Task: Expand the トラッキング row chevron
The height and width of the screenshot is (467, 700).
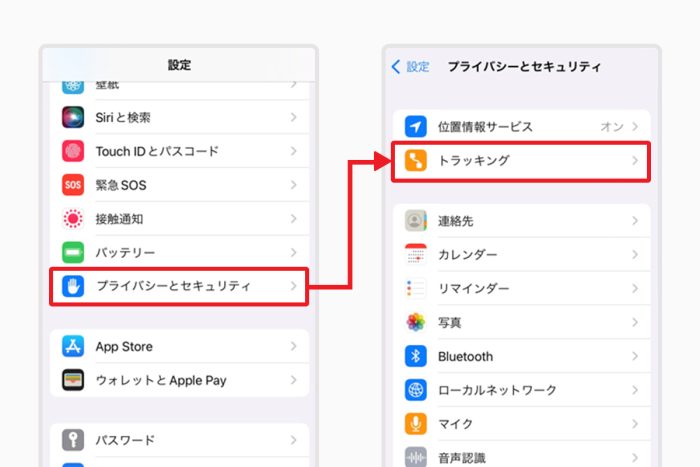Action: tap(635, 161)
